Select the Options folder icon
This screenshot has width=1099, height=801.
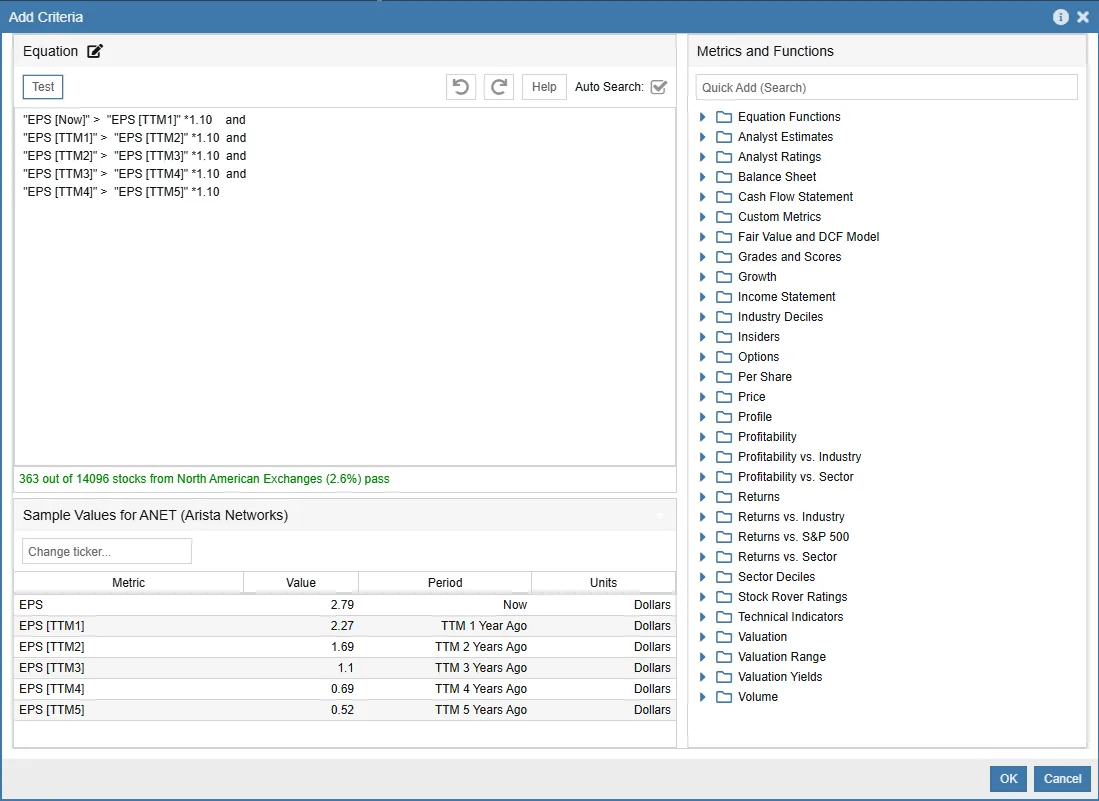pos(724,357)
